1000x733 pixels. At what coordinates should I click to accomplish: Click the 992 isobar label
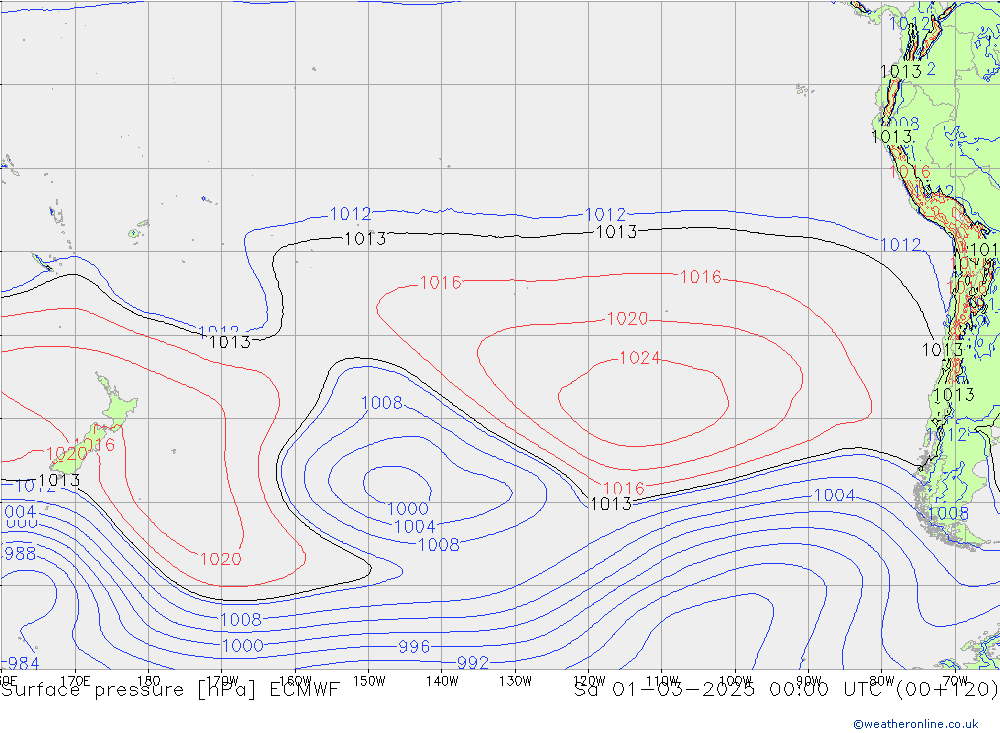tap(473, 663)
